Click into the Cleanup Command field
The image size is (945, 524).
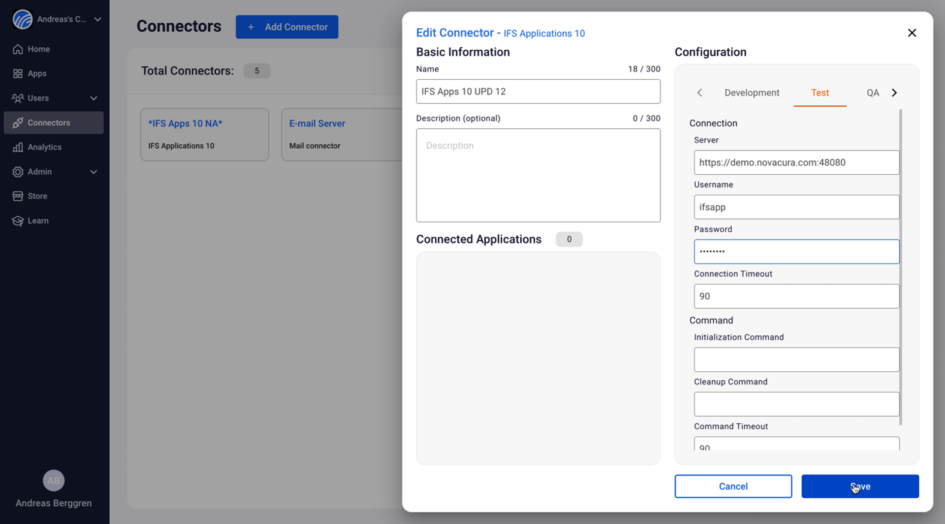click(x=796, y=404)
